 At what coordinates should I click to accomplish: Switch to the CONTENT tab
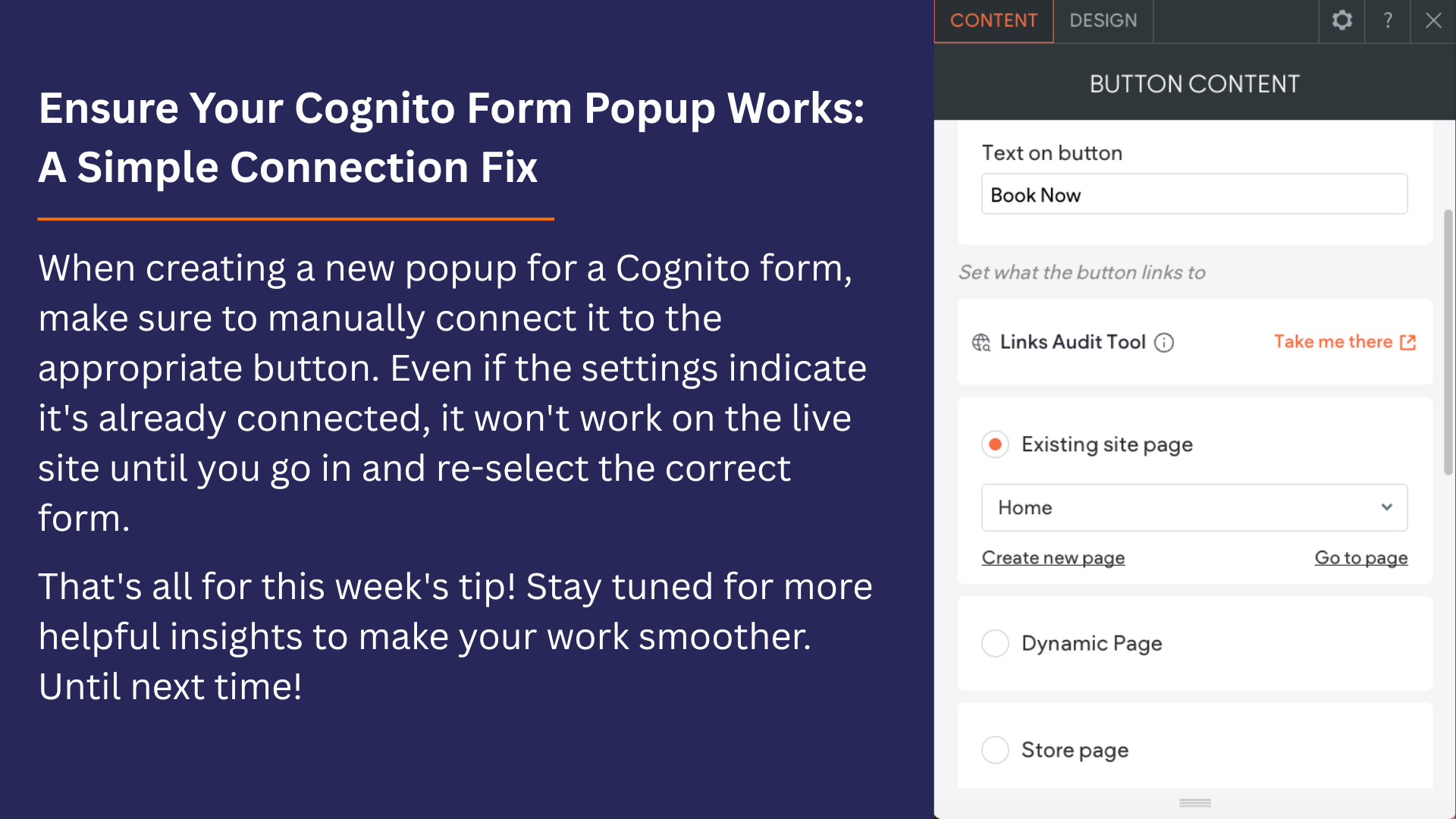pos(993,20)
